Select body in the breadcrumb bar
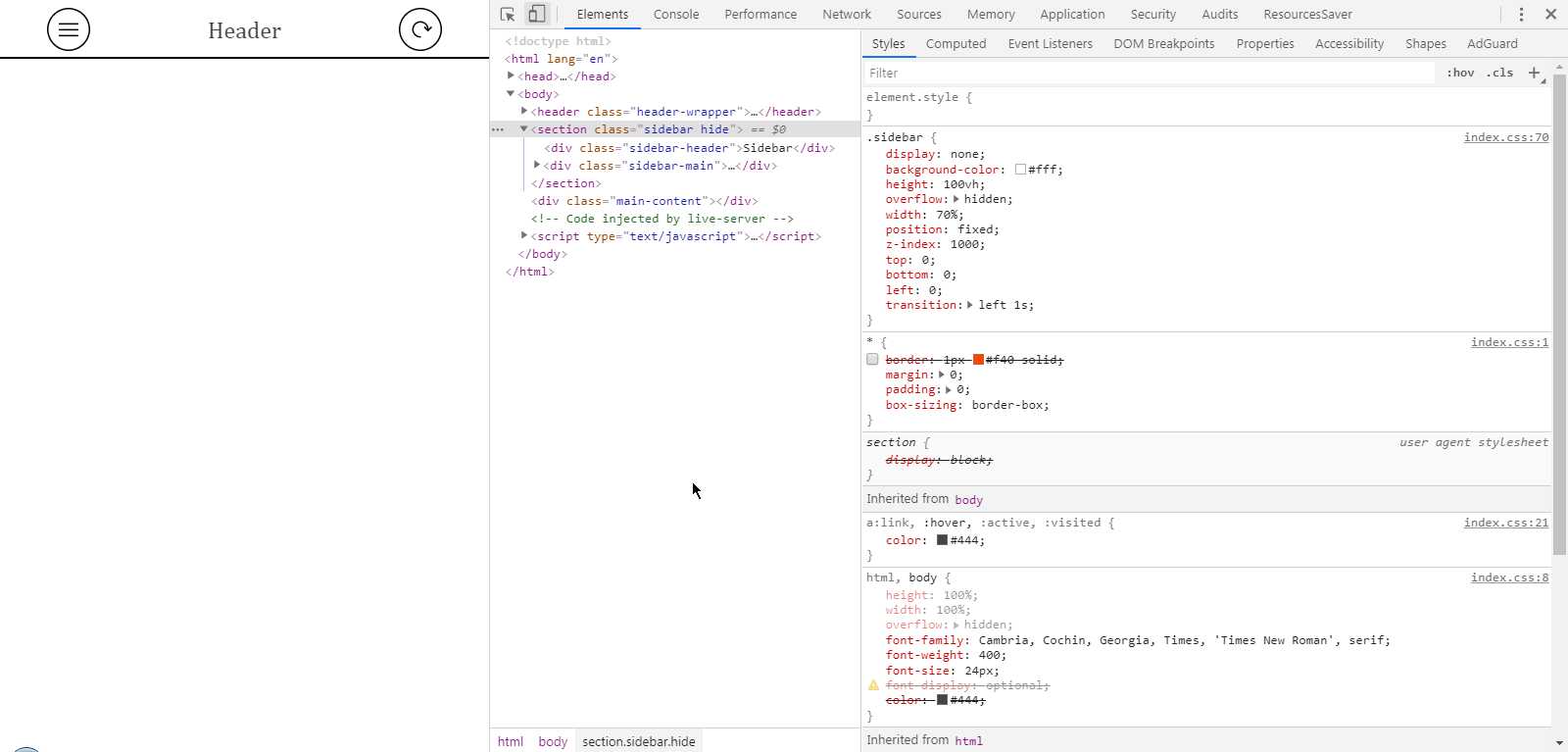1568x752 pixels. (553, 741)
